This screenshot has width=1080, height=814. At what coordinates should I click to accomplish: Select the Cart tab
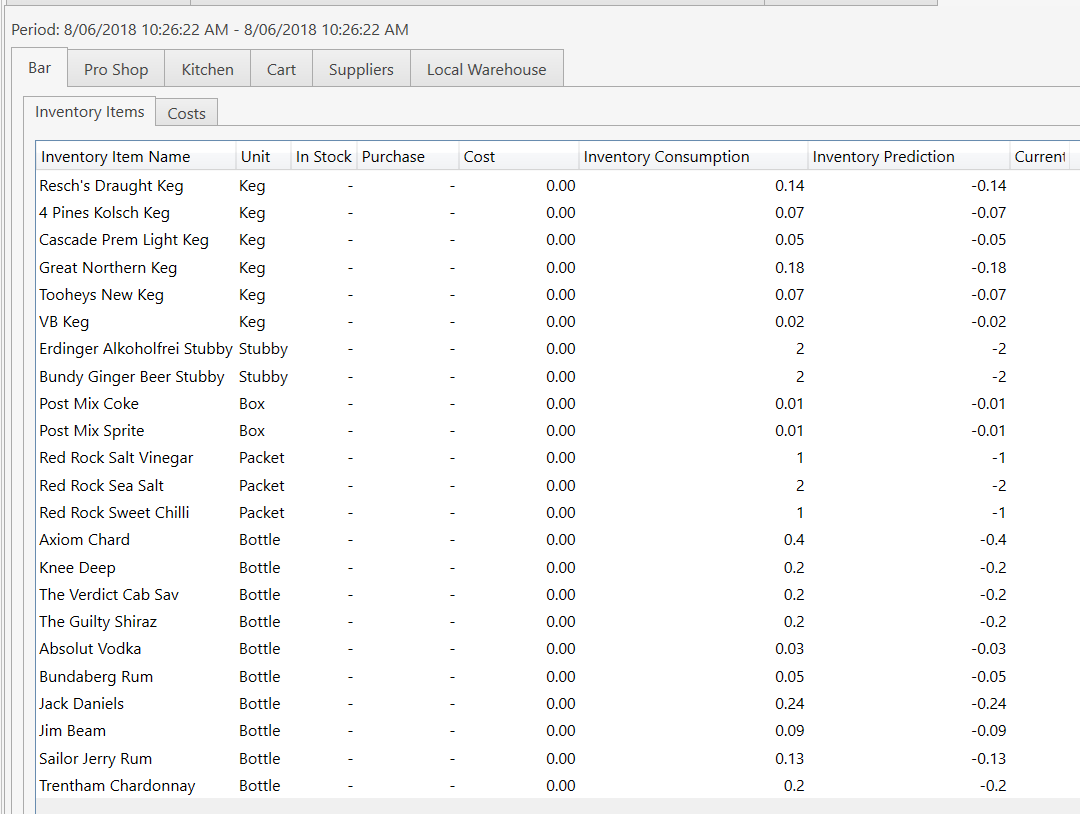(x=281, y=69)
